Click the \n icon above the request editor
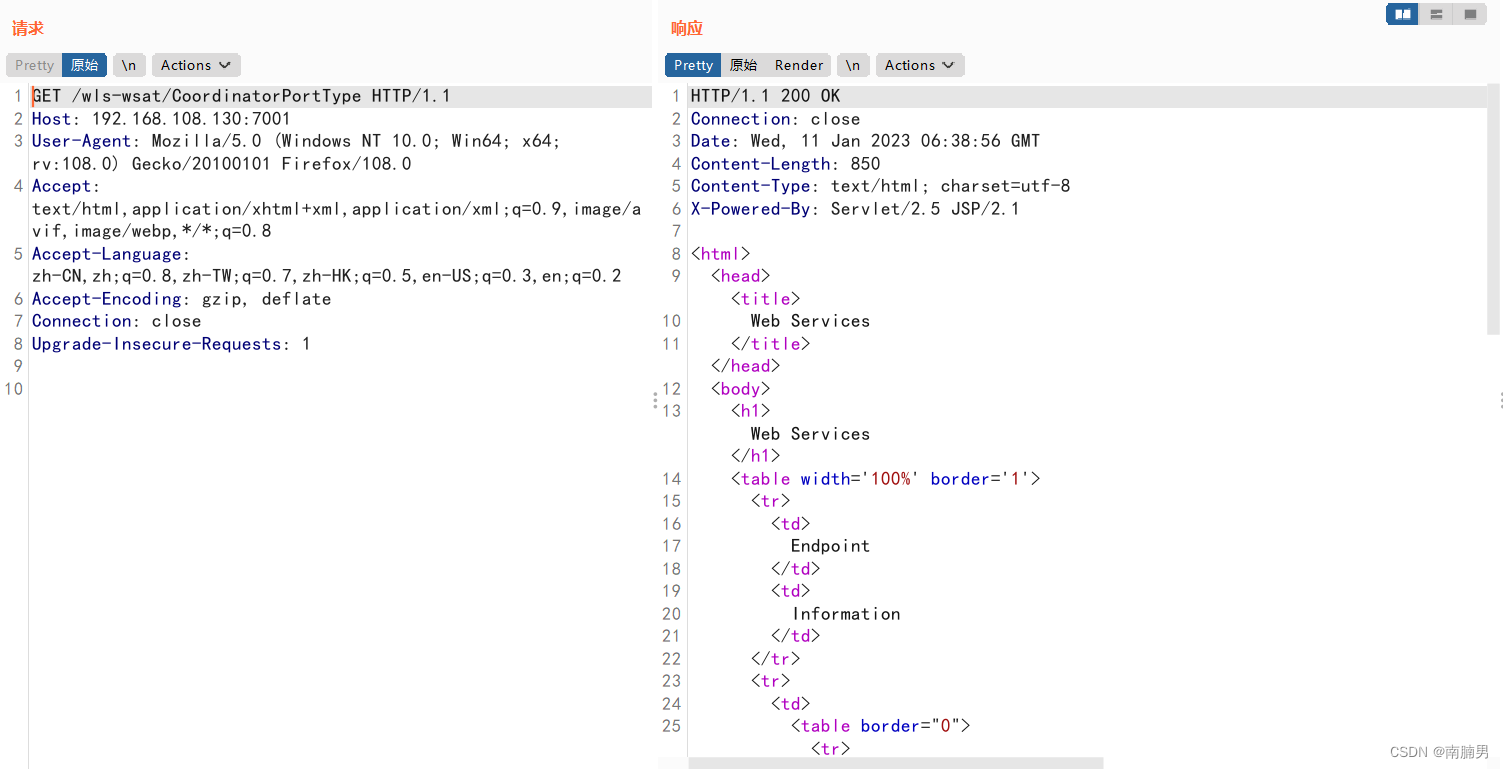This screenshot has width=1503, height=769. coord(128,64)
